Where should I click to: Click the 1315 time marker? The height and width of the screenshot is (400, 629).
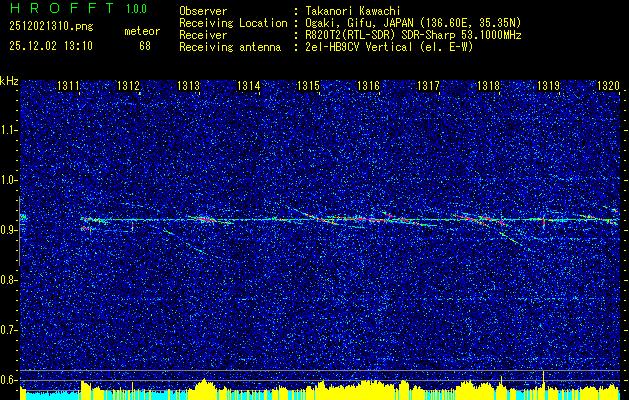coord(308,85)
